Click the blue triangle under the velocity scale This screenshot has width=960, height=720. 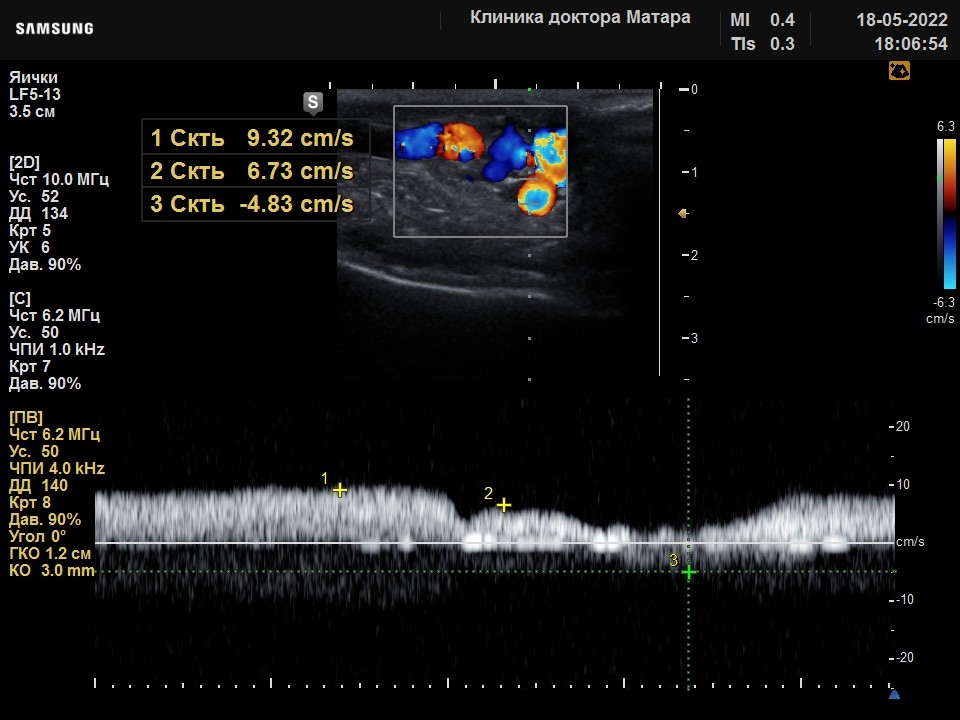pos(894,694)
